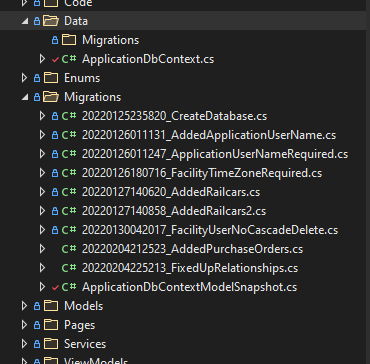
Task: Click lock icon beside the Enums folder
Action: (x=37, y=78)
